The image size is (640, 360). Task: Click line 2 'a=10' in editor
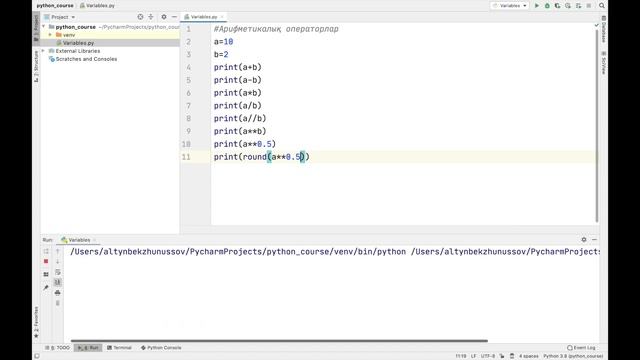pos(223,42)
